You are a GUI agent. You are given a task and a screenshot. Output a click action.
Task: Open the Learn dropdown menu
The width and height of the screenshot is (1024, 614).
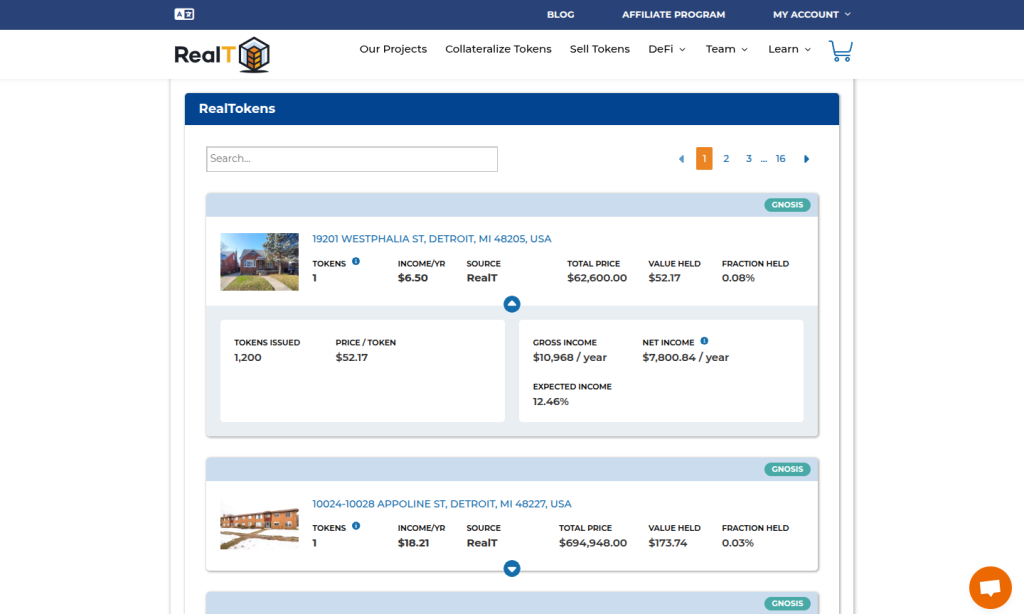point(790,49)
